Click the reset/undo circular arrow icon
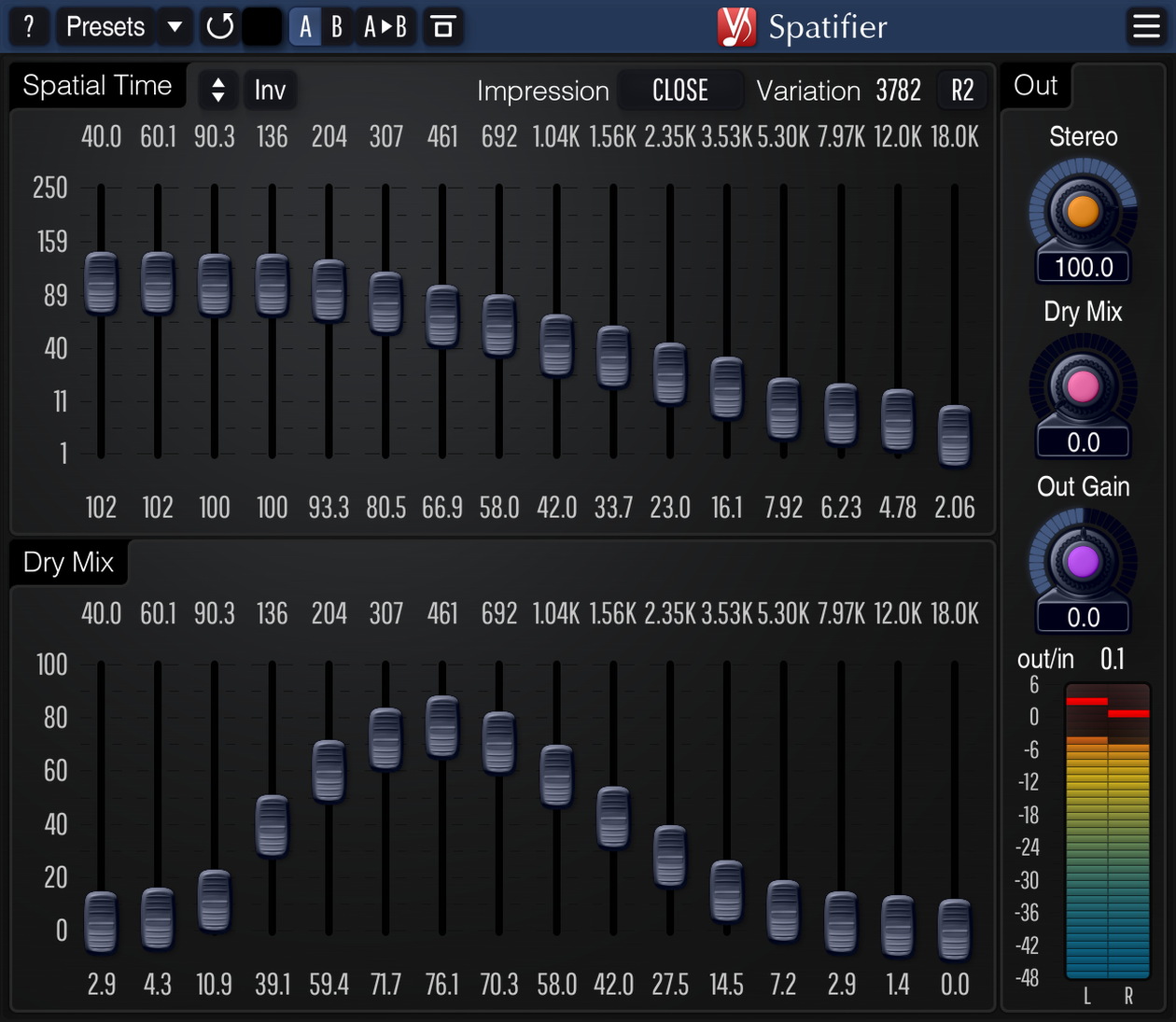The height and width of the screenshot is (1022, 1176). point(219,26)
